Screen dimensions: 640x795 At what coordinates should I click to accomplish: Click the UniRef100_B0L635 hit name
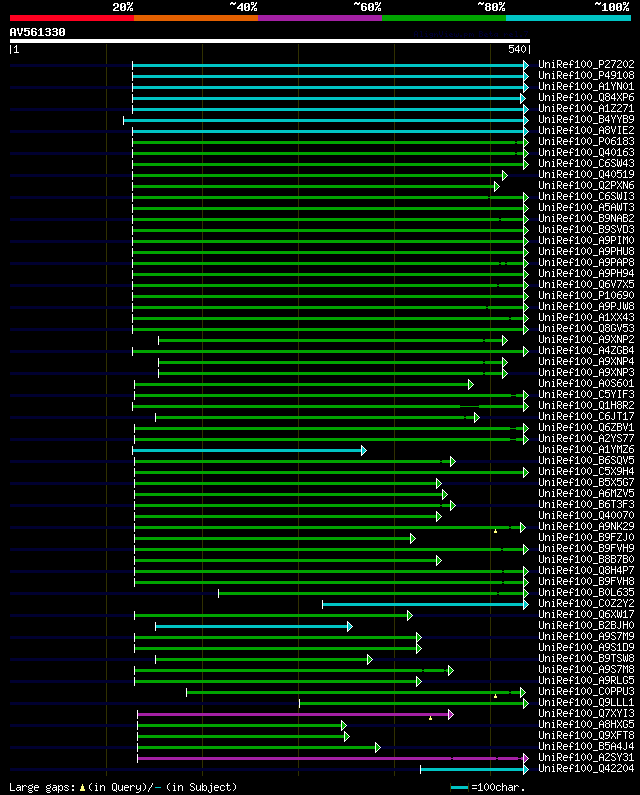tap(586, 593)
